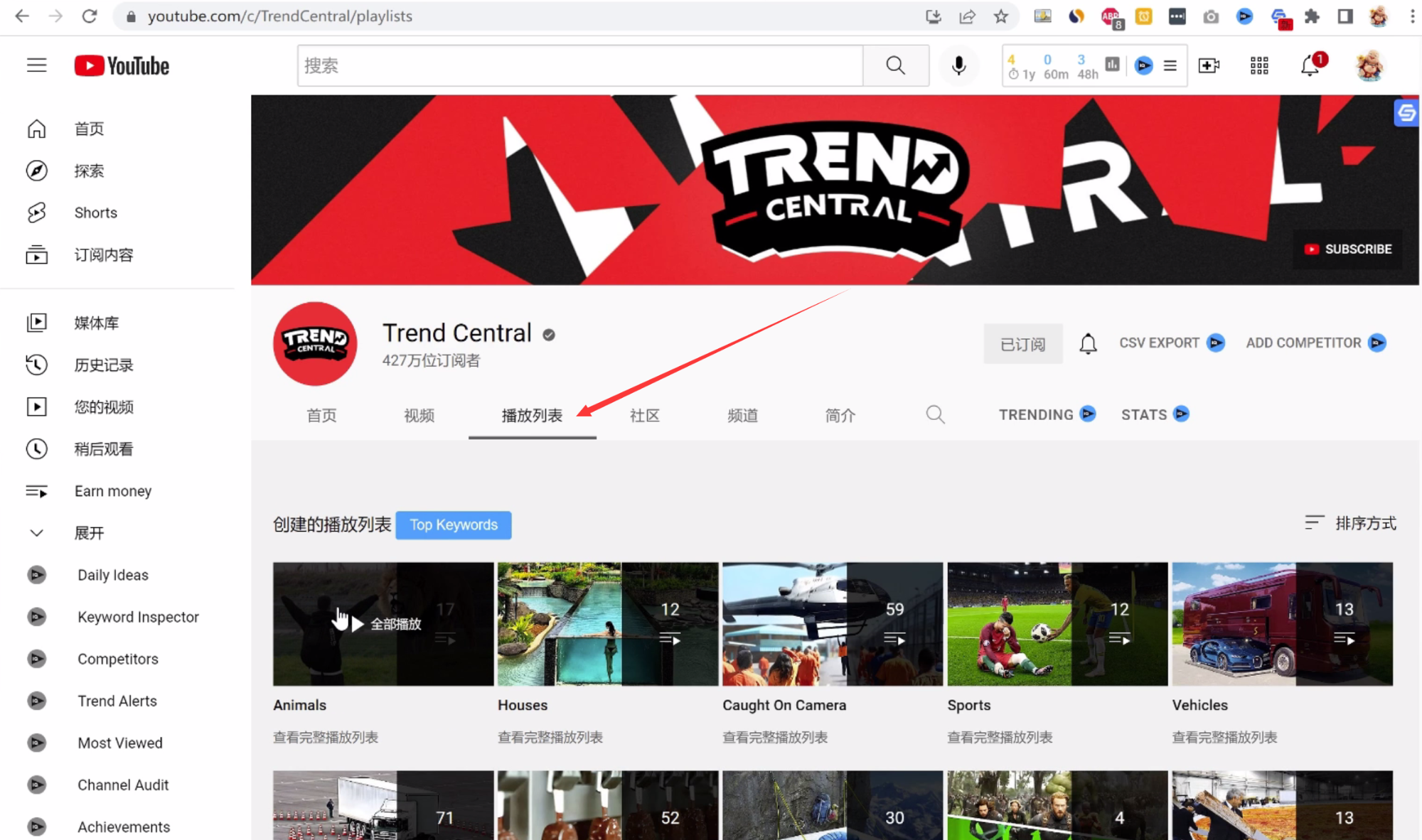Open the 排序方式 sort dropdown

(1350, 524)
